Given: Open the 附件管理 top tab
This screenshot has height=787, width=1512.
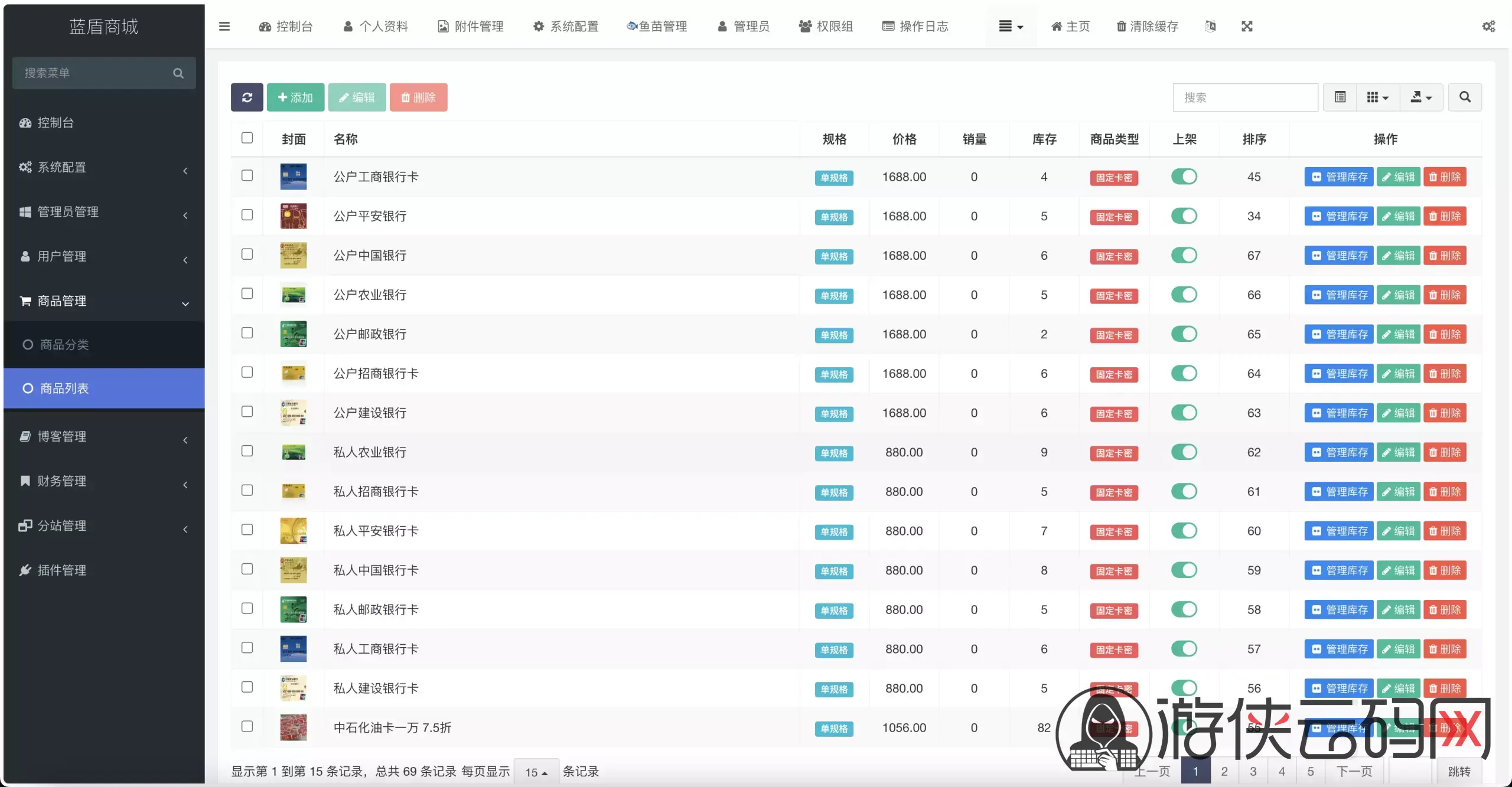Looking at the screenshot, I should point(471,26).
